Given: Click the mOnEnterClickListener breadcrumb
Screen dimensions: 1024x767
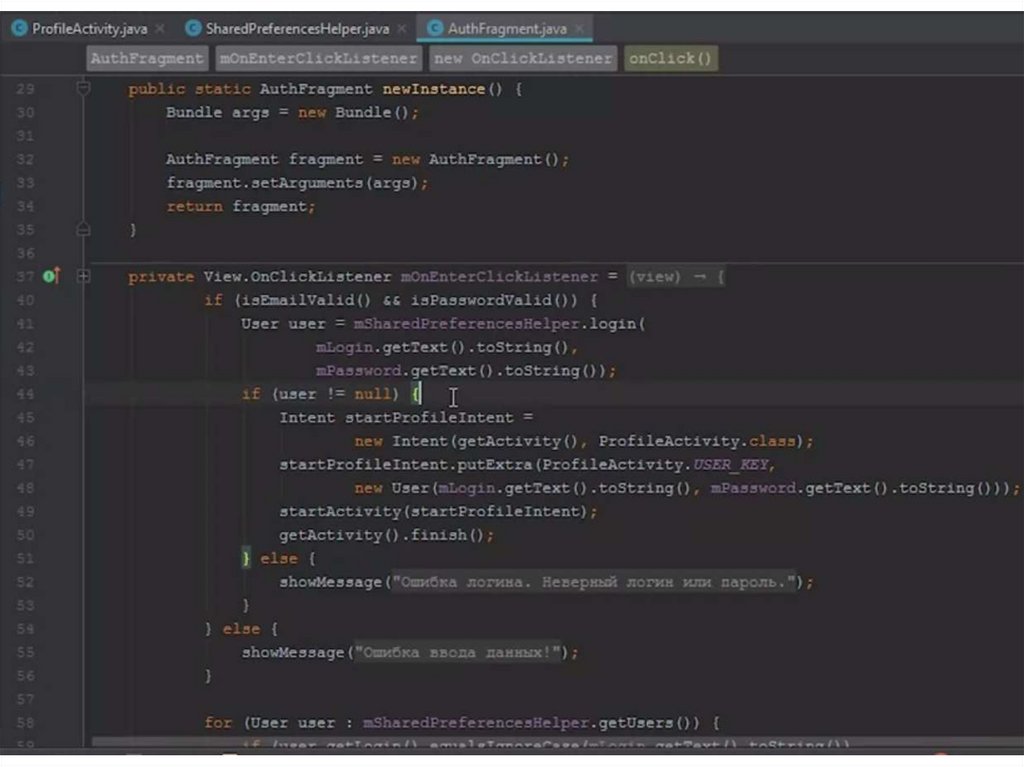Looking at the screenshot, I should point(318,59).
